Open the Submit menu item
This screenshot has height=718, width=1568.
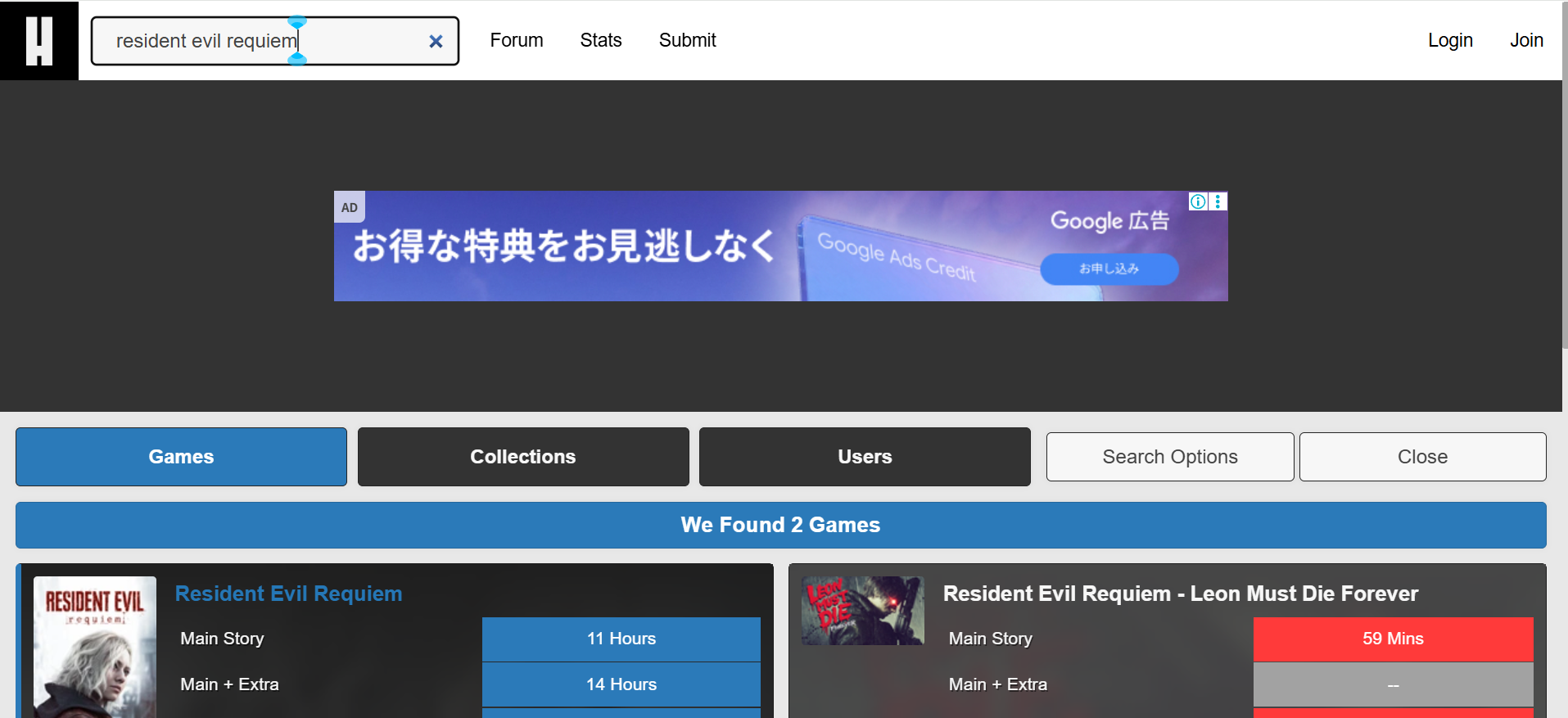[x=688, y=40]
